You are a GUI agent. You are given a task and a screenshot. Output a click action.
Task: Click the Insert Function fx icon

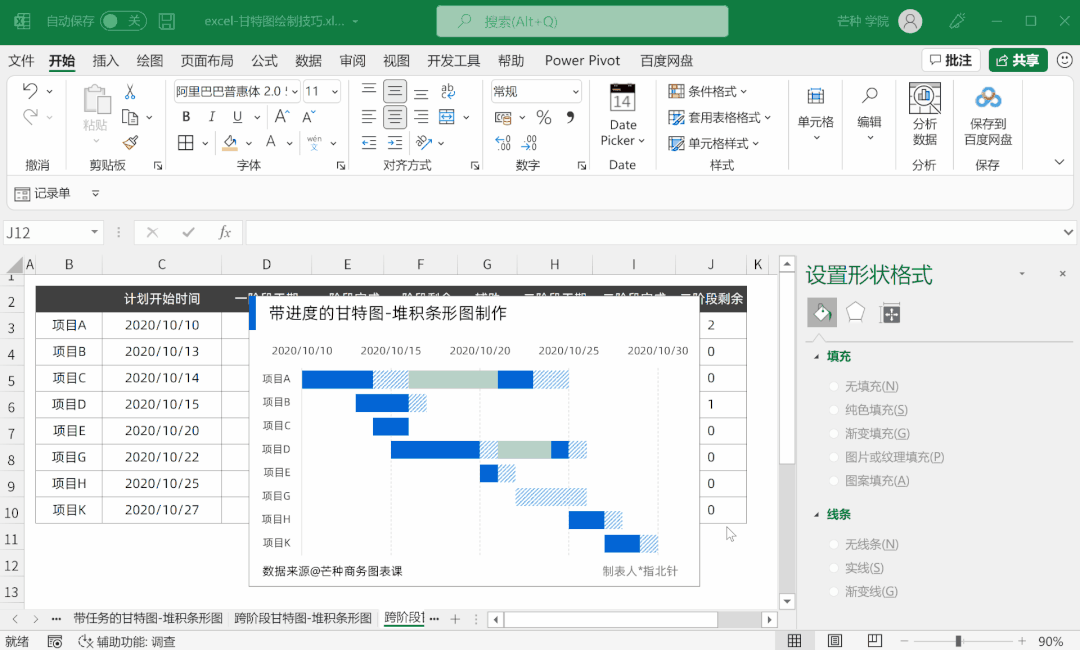(225, 233)
